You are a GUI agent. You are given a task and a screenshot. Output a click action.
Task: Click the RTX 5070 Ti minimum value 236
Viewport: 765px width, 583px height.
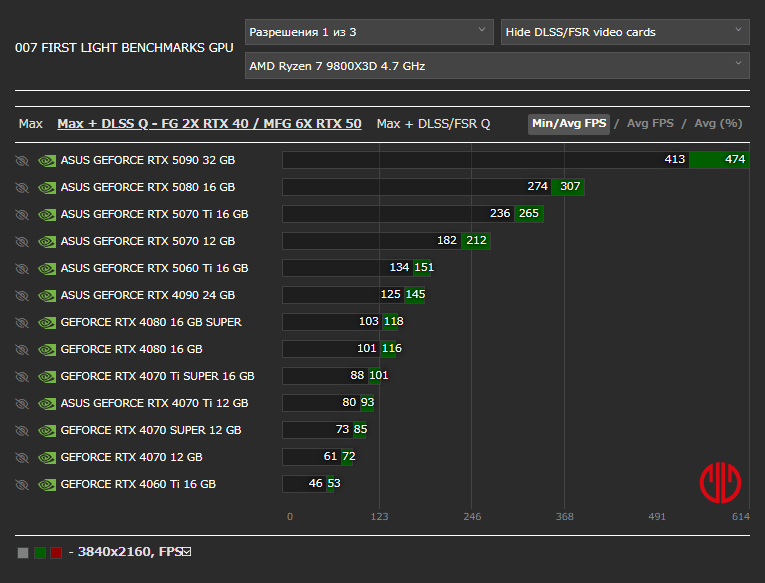point(500,213)
